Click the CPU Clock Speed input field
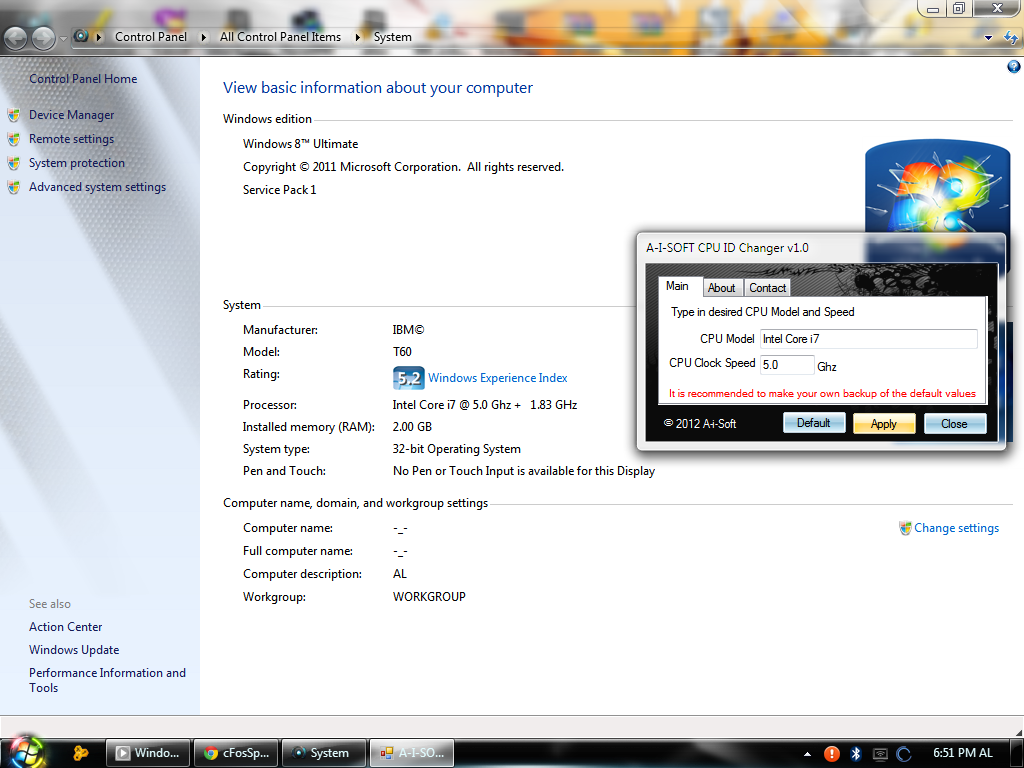This screenshot has width=1024, height=768. (x=786, y=364)
